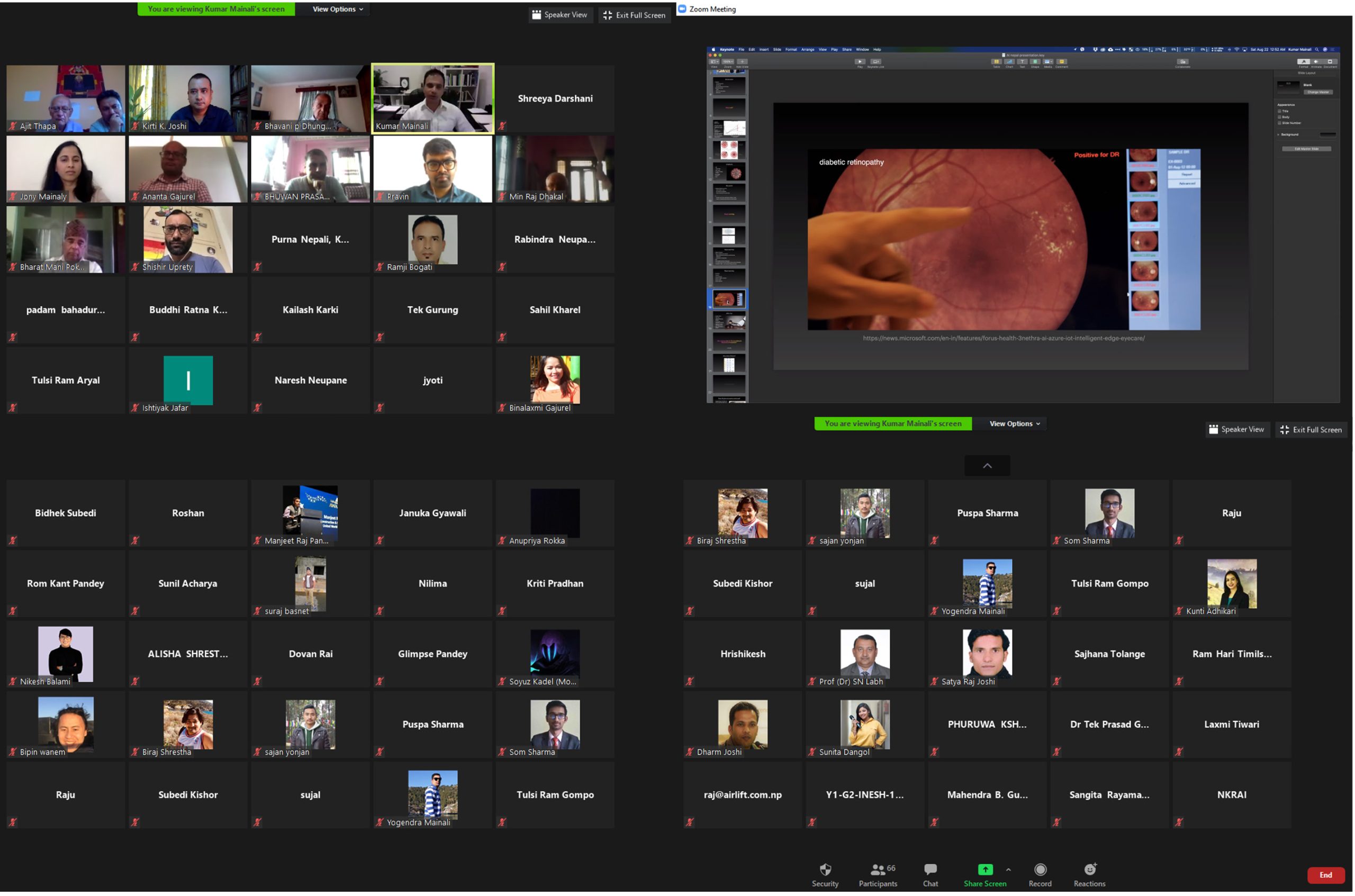Open the Participants panel icon
Viewport: 1355px width, 896px height.
[x=877, y=870]
